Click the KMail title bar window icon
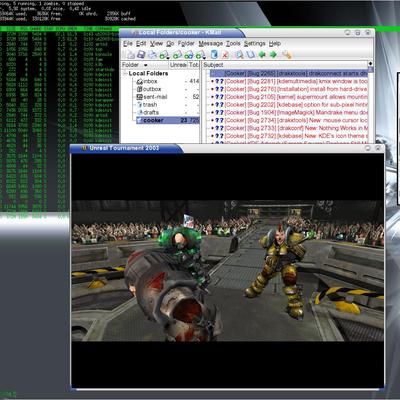The height and width of the screenshot is (400, 400). click(134, 33)
